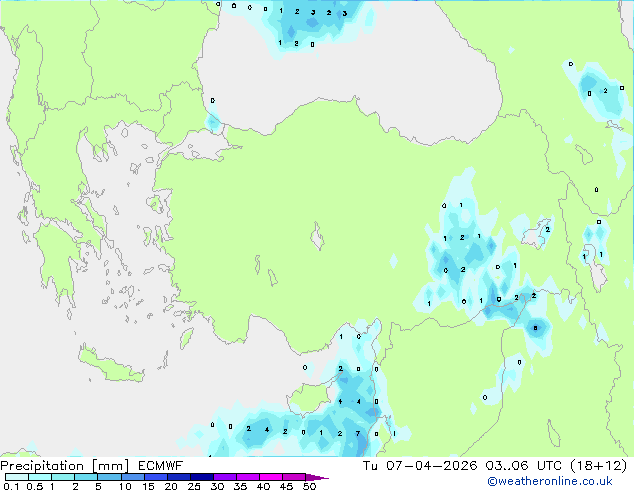Viewport: 634px width, 490px height.
Task: Click the date text 'Tu 07-04-2026'
Action: [420, 466]
